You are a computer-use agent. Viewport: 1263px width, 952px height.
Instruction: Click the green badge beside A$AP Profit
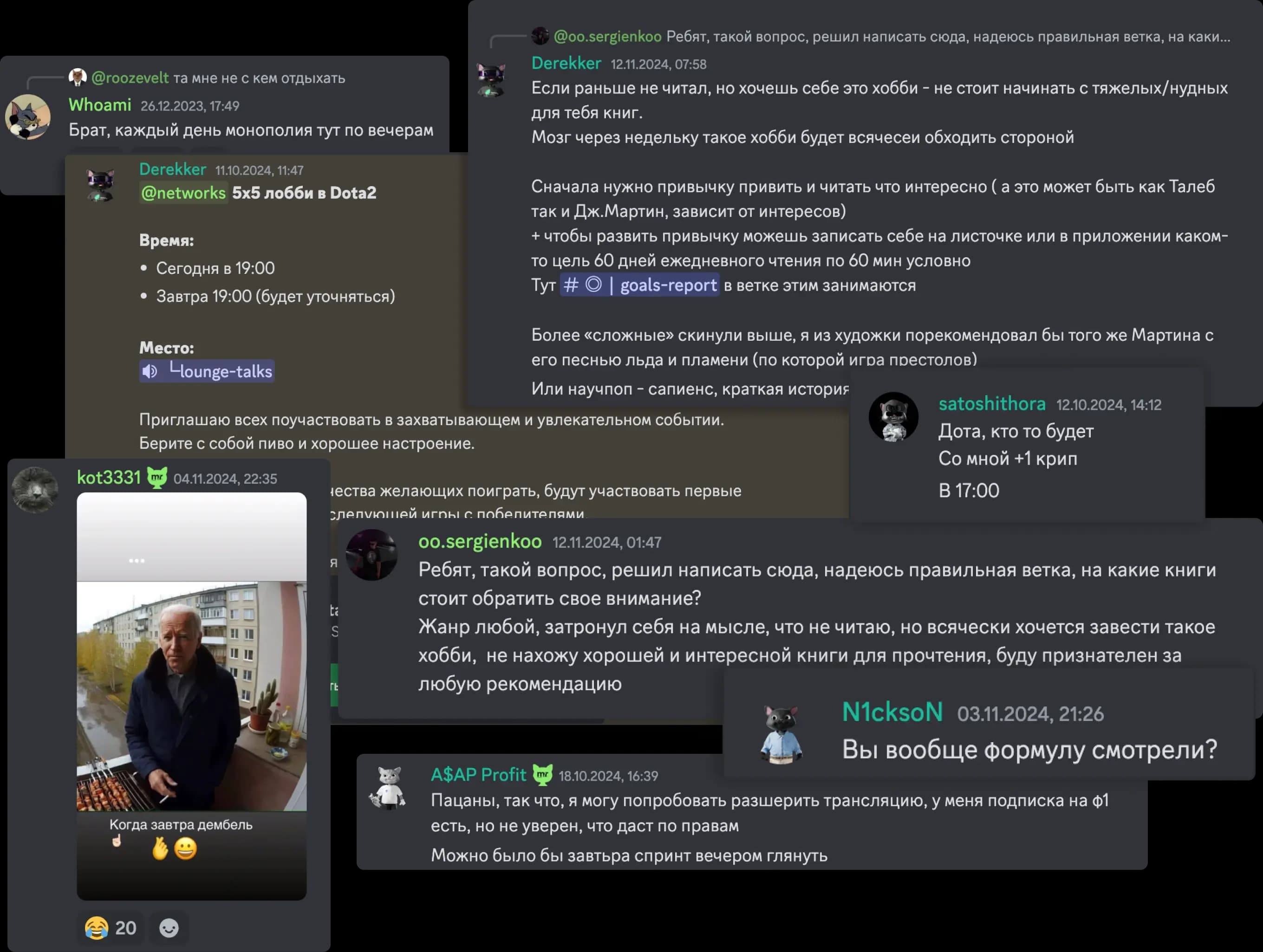point(542,774)
